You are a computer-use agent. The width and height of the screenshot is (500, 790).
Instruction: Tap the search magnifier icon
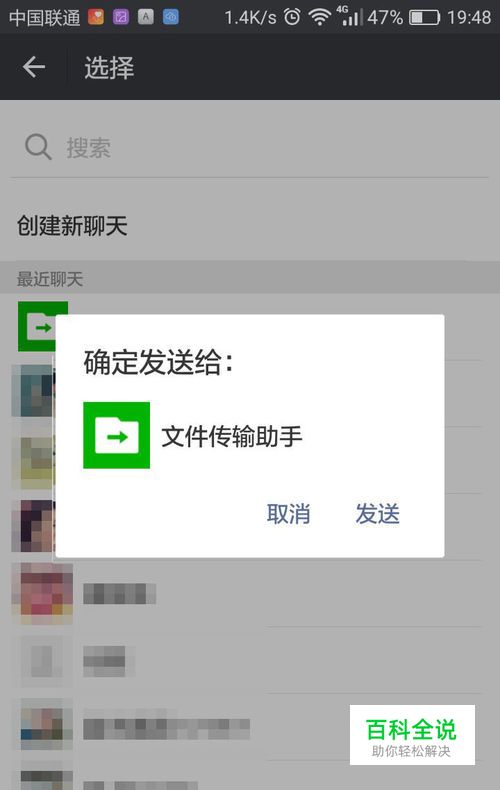pyautogui.click(x=38, y=147)
